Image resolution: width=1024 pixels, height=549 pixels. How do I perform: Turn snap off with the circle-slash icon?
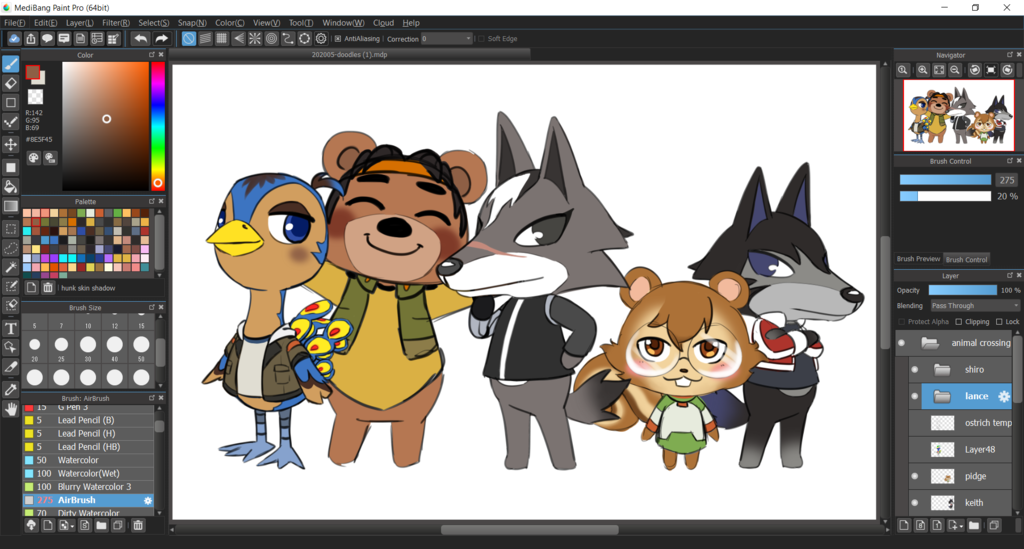(x=188, y=39)
